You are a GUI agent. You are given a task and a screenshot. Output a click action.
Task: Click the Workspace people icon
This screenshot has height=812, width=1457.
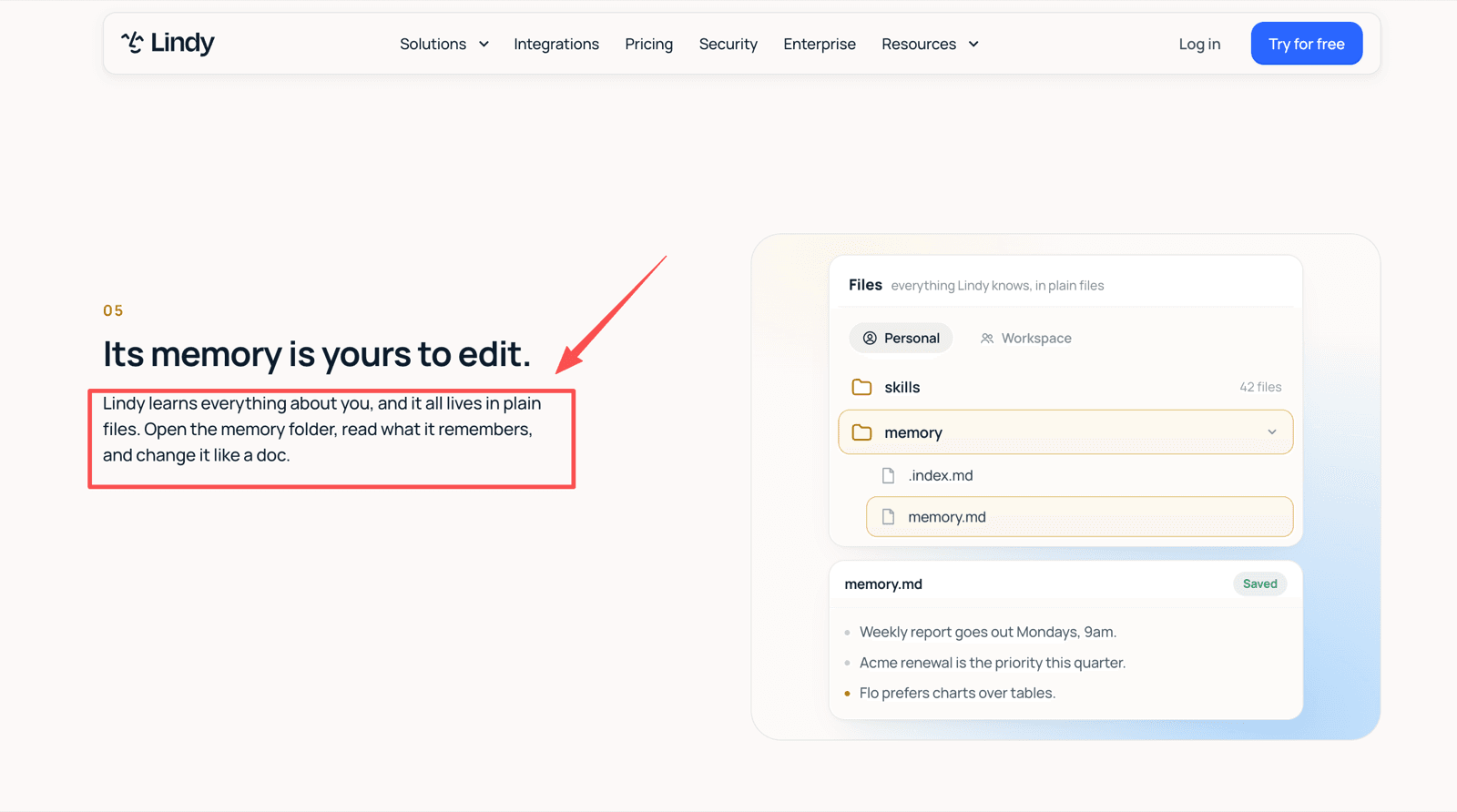pos(987,338)
